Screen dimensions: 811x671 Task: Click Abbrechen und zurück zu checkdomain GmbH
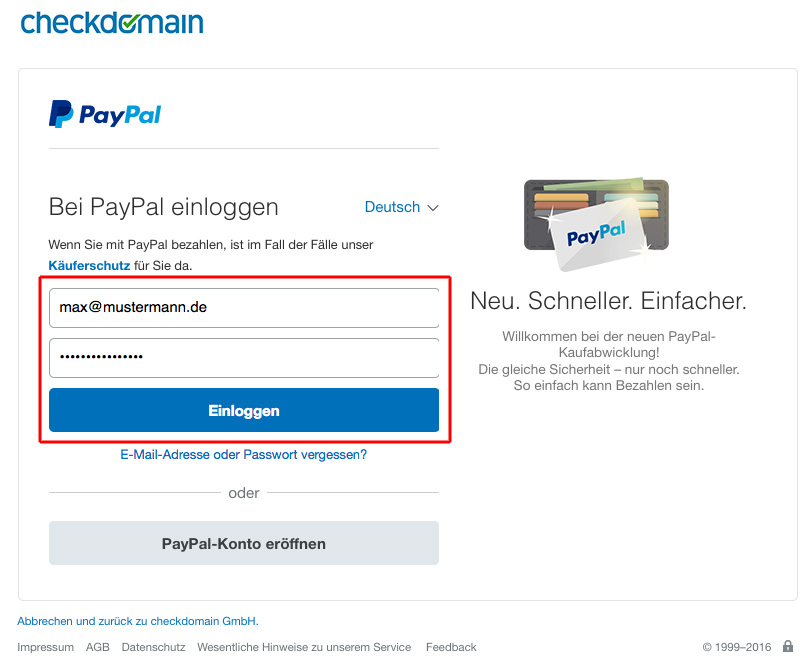click(x=138, y=621)
